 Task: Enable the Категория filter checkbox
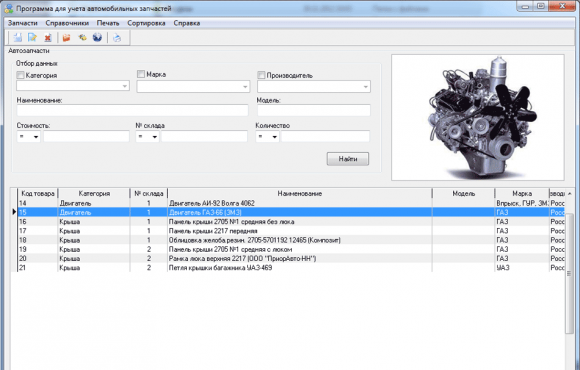20,75
